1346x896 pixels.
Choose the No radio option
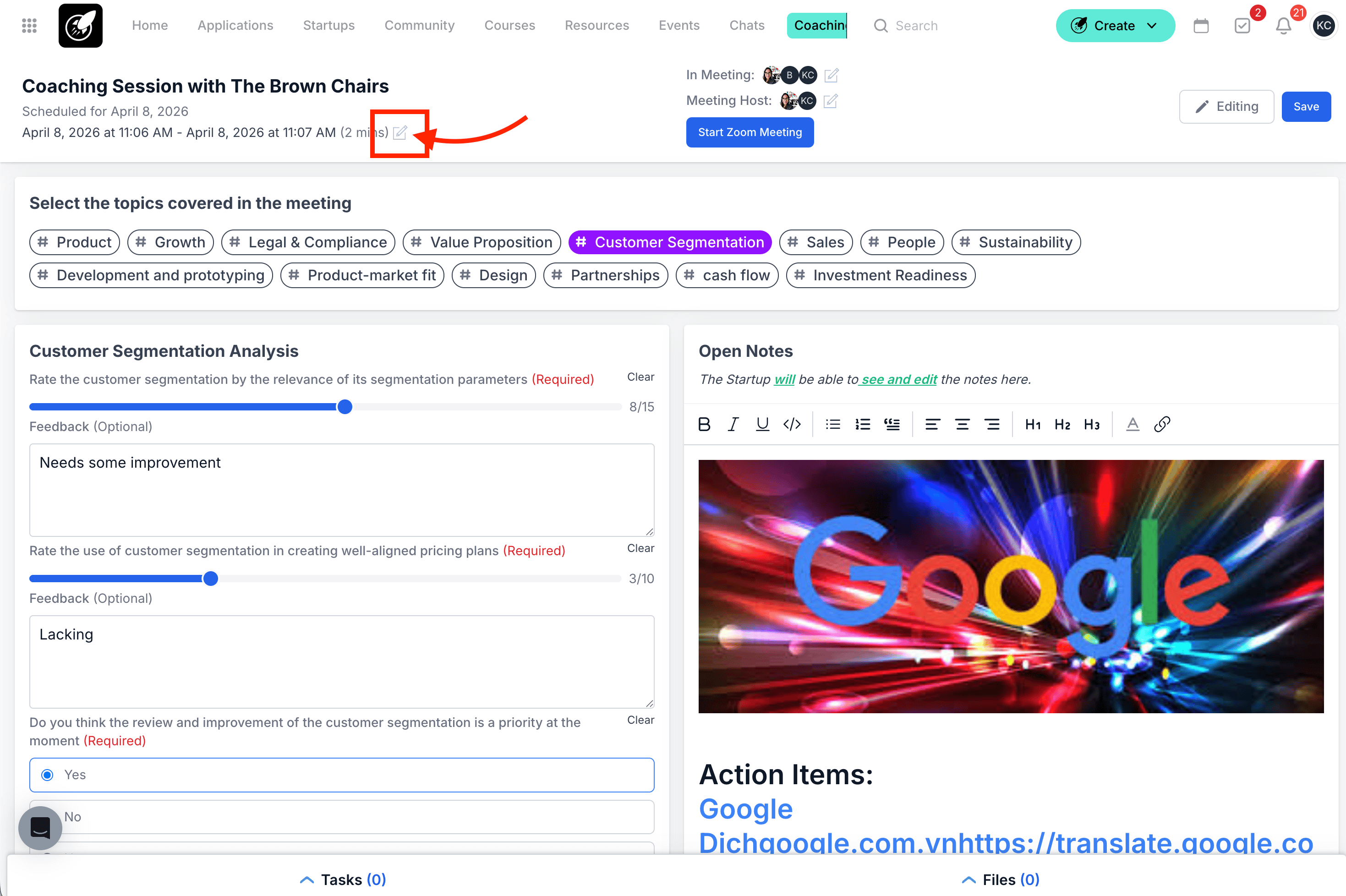point(342,817)
